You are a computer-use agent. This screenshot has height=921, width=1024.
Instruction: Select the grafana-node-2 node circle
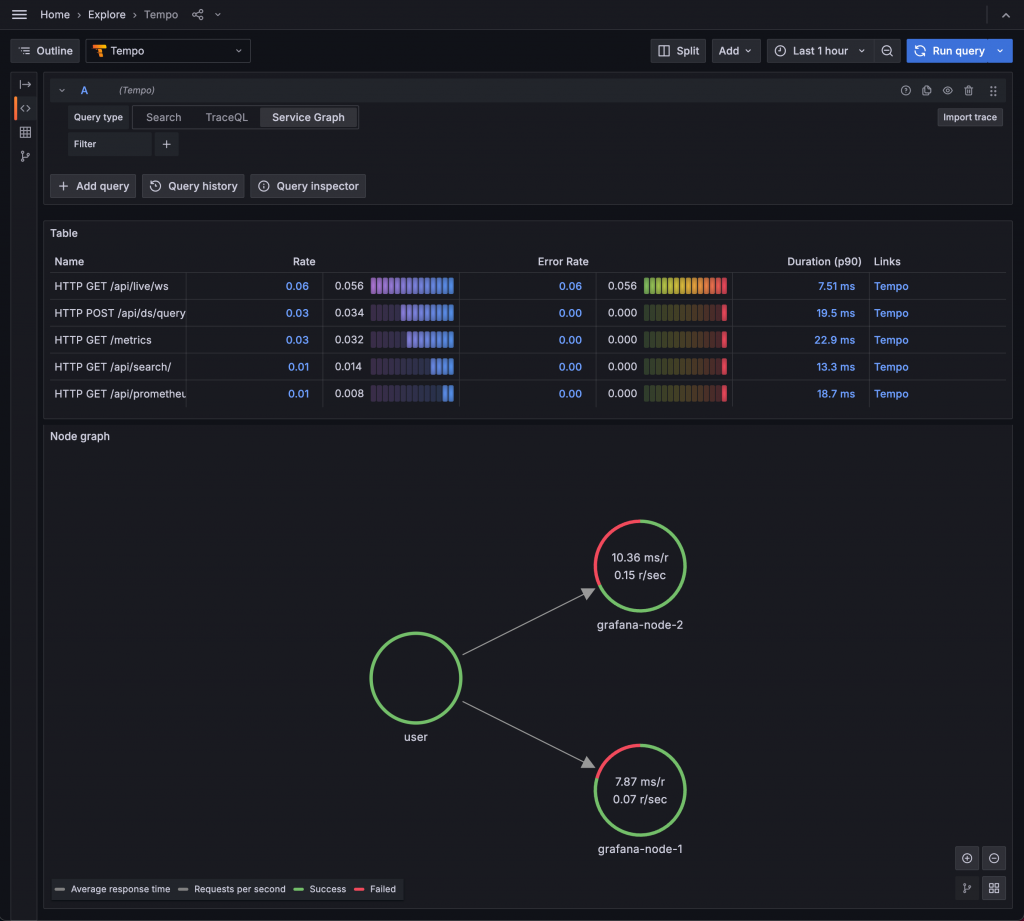pos(640,566)
